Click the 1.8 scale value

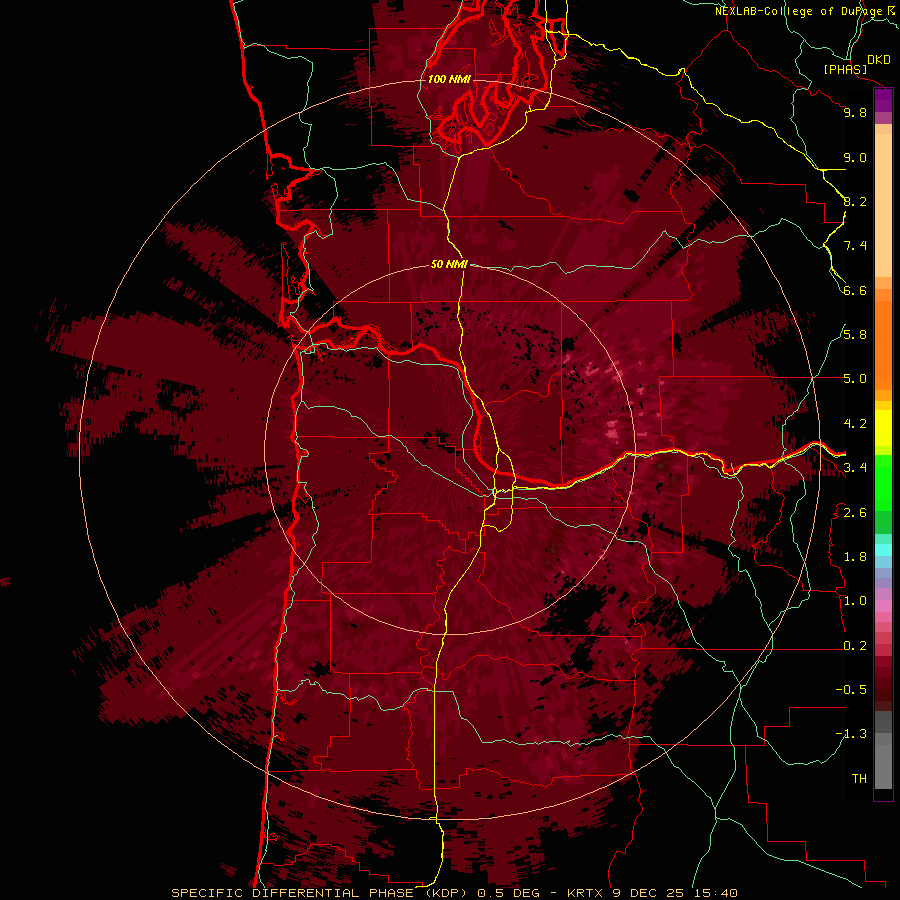pos(855,557)
